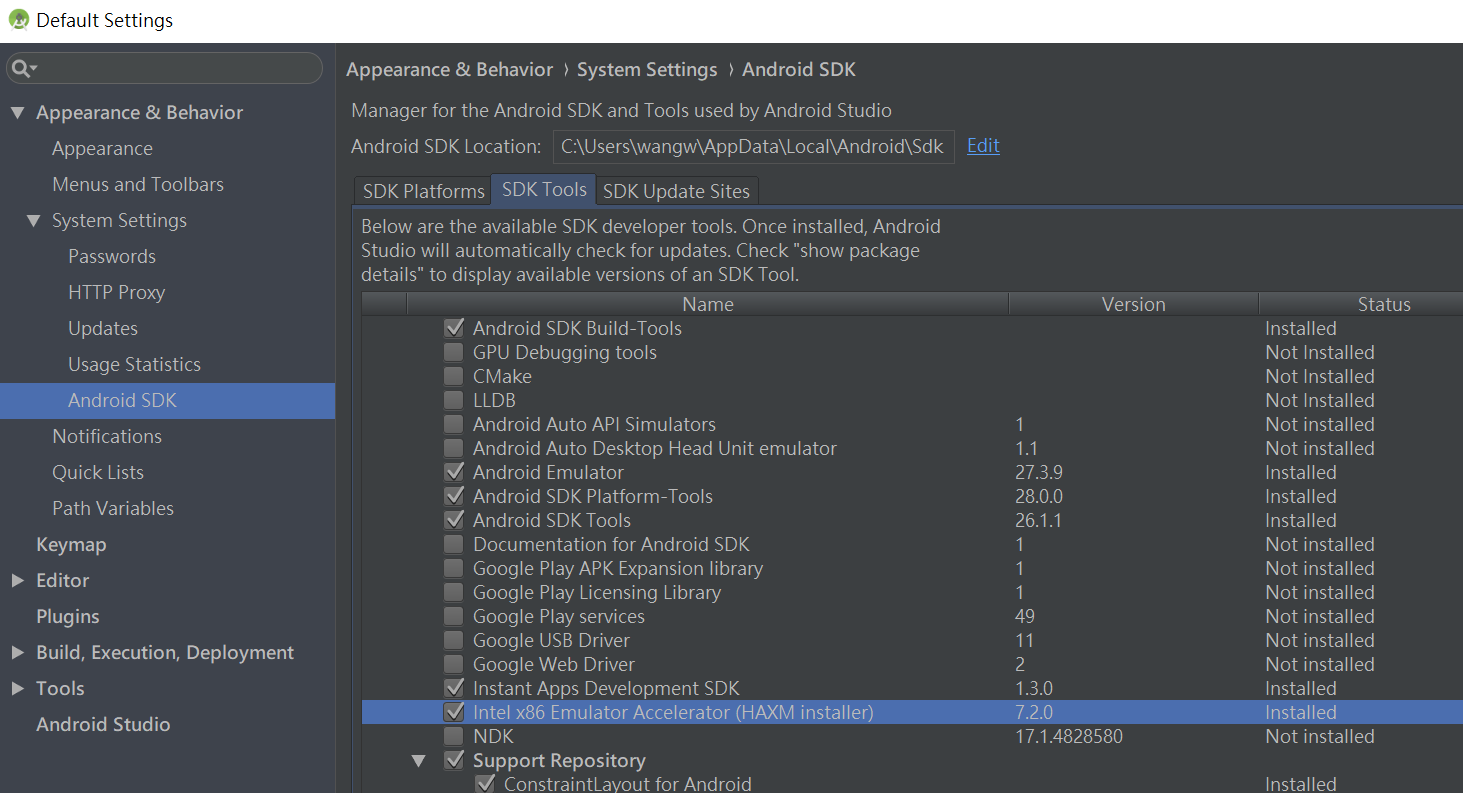Image resolution: width=1463 pixels, height=793 pixels.
Task: Click Intel x86 Emulator Accelerator row name
Action: pos(673,712)
